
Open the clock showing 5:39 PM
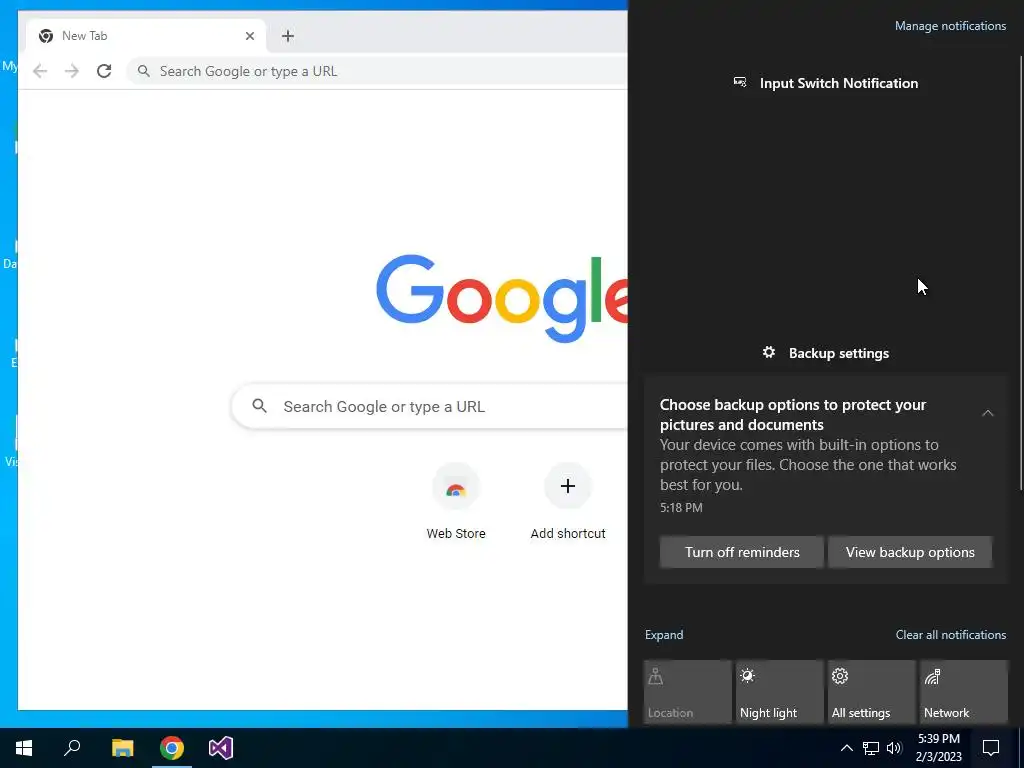[938, 748]
